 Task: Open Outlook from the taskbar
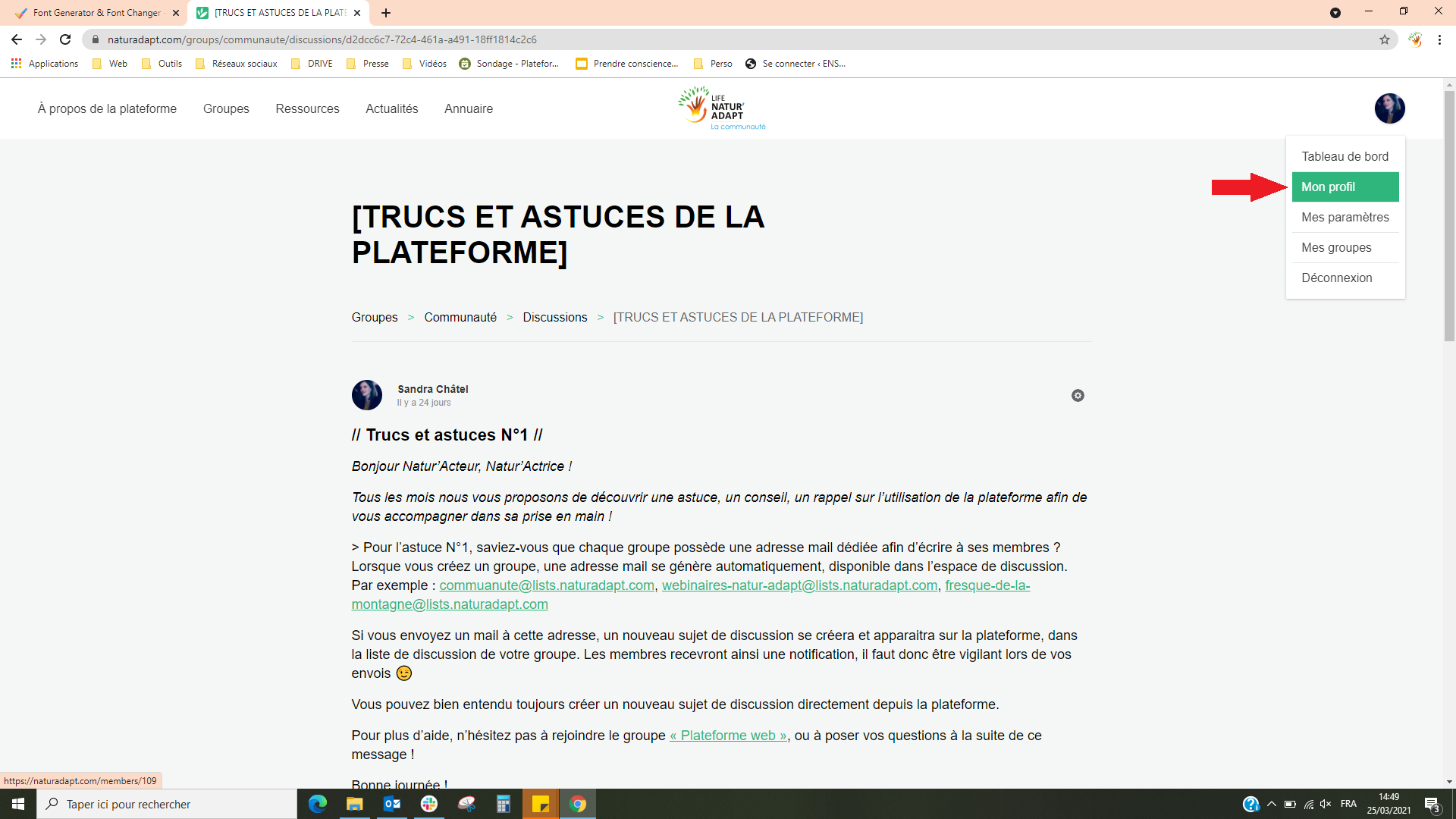(x=391, y=804)
